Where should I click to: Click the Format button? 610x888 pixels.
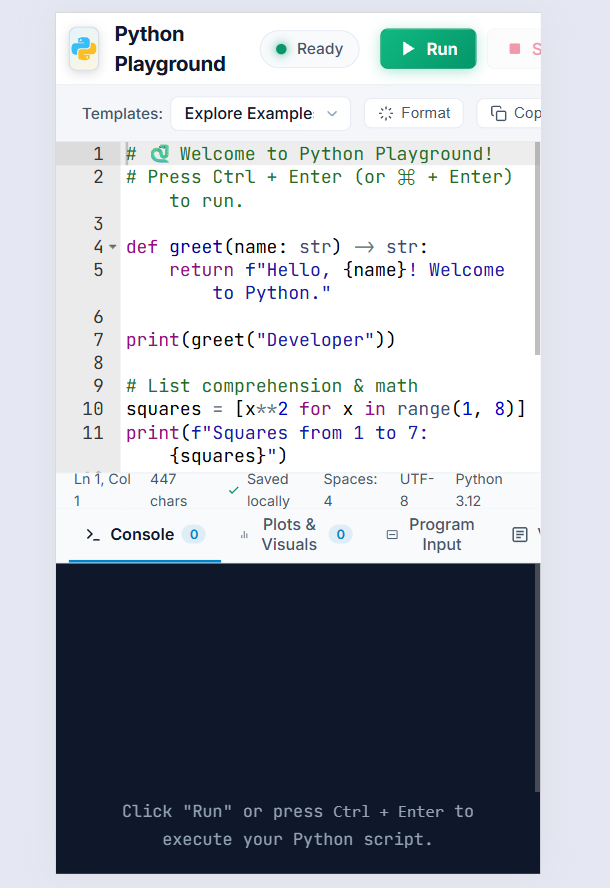click(413, 113)
